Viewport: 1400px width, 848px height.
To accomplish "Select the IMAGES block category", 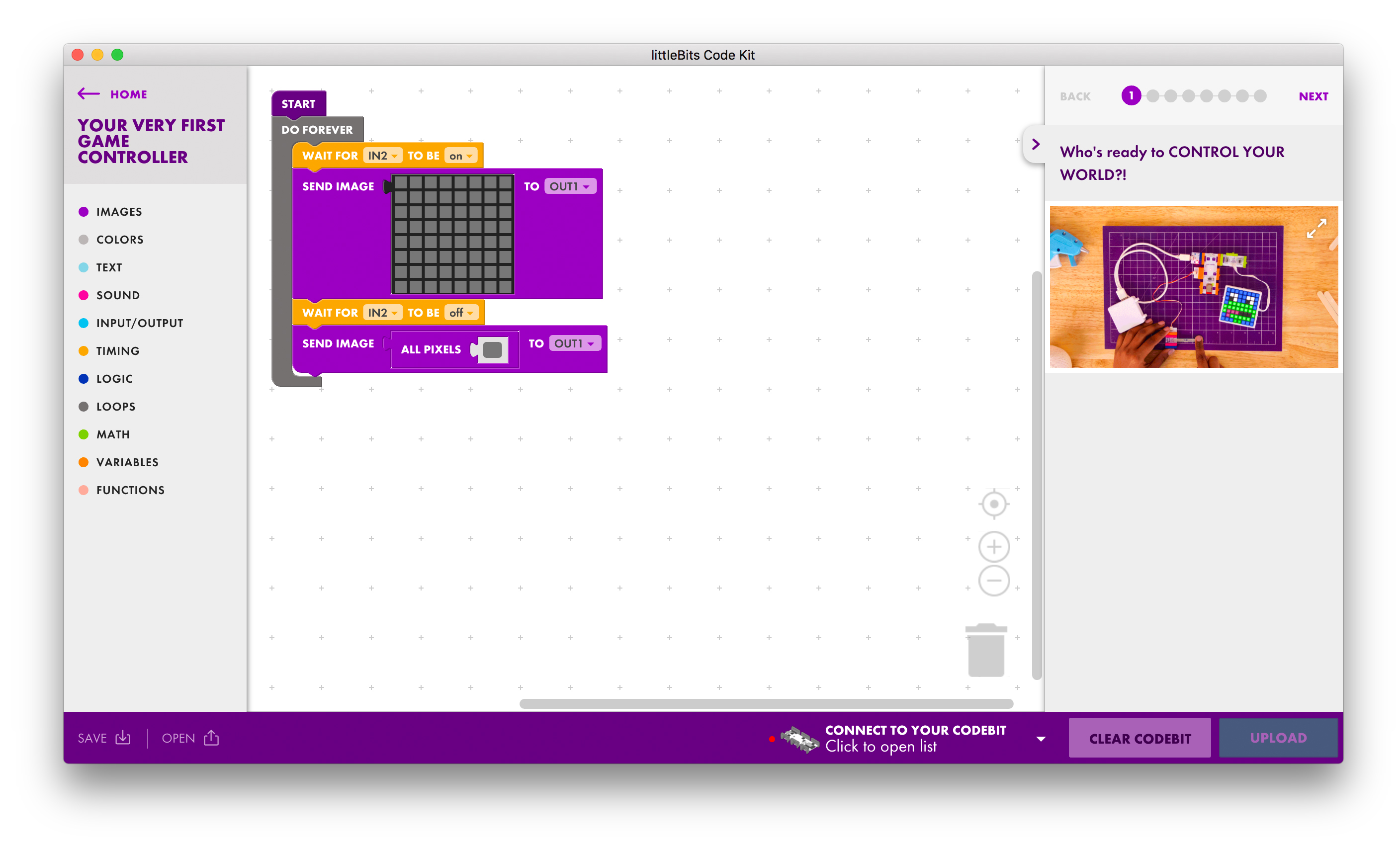I will click(118, 211).
